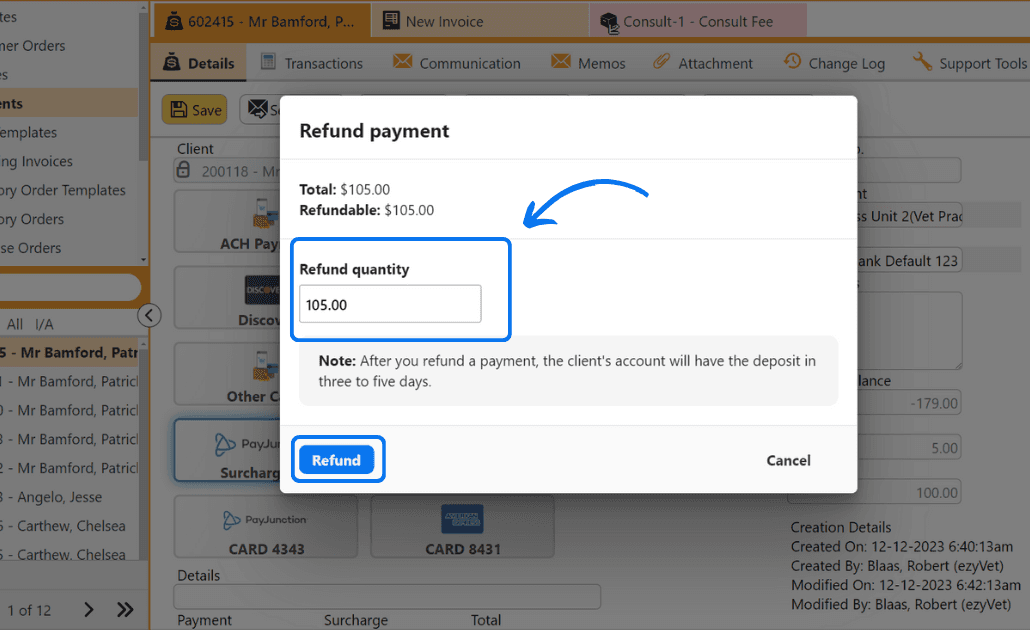Jump to last page with double chevron
1030x630 pixels.
(x=125, y=610)
